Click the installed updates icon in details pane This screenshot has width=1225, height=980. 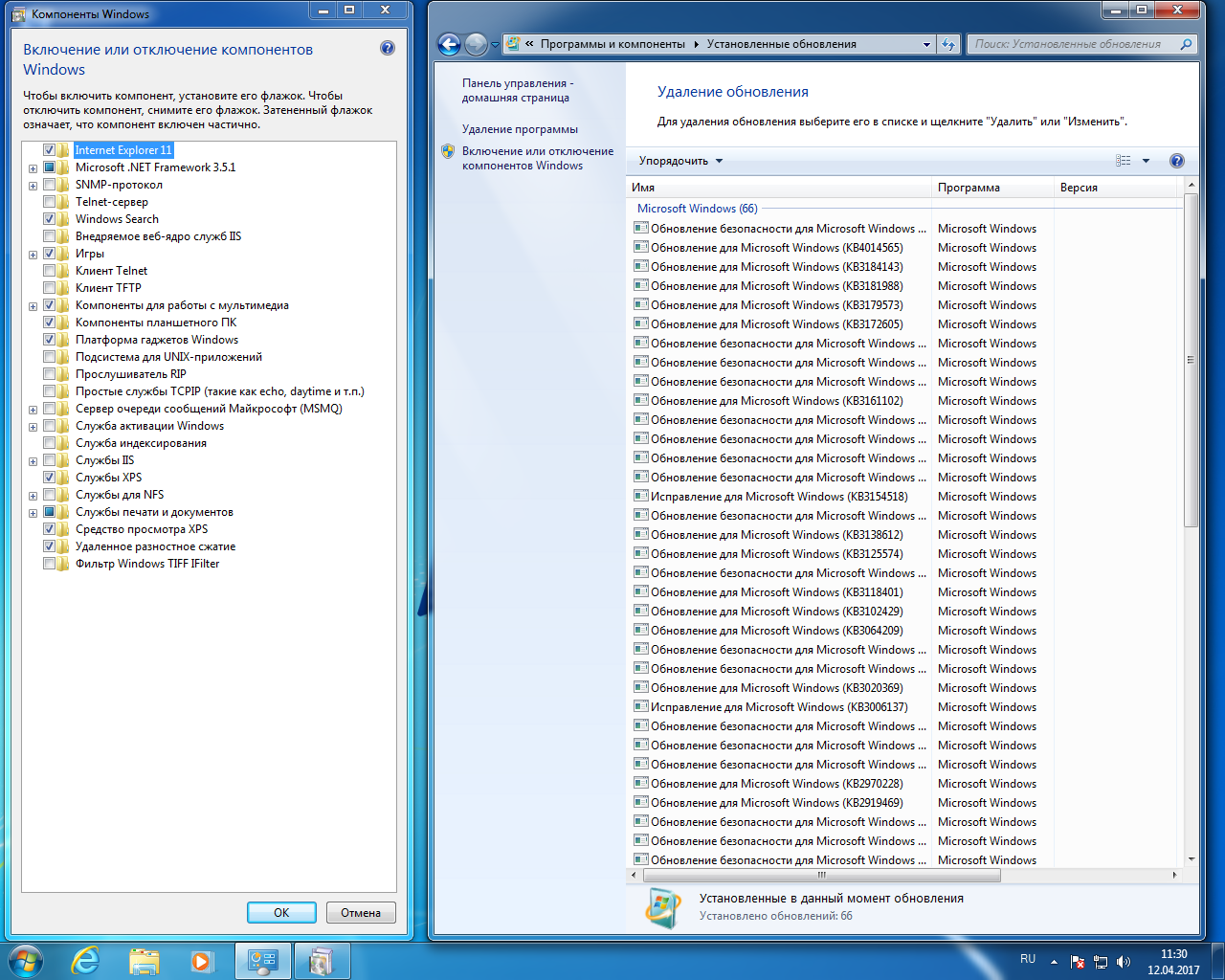(663, 907)
